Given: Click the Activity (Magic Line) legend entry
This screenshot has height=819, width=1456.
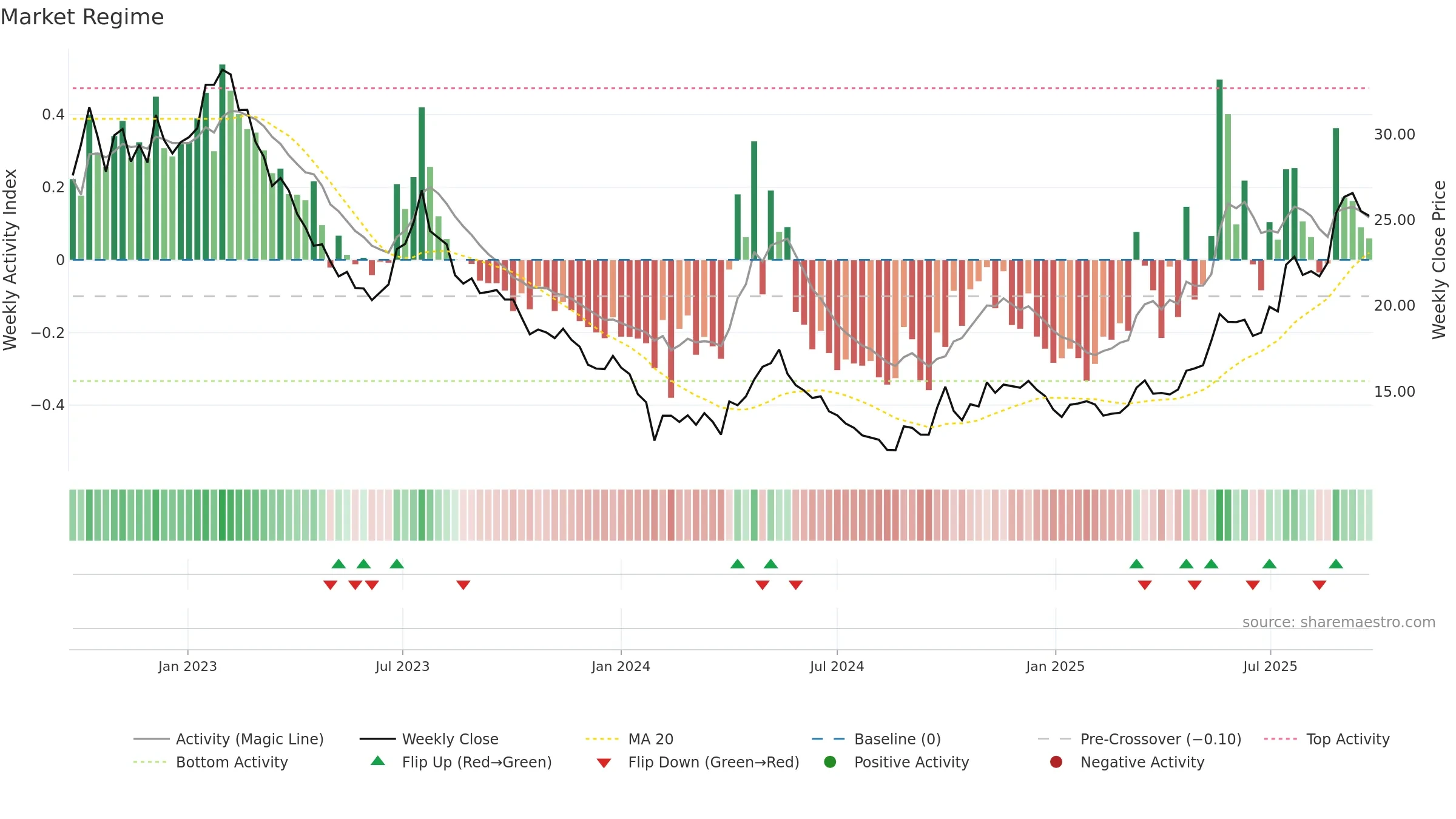Looking at the screenshot, I should (x=229, y=739).
